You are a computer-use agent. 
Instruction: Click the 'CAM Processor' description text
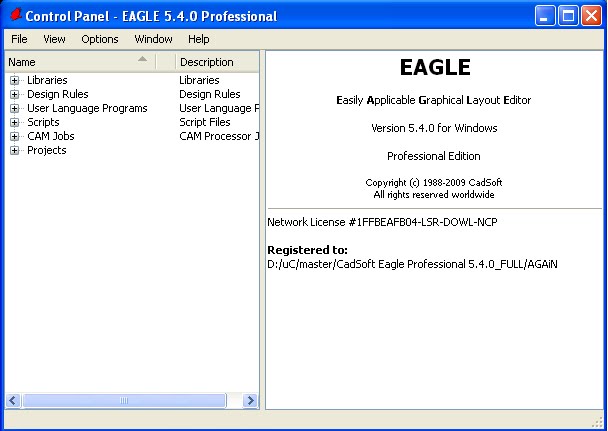tap(215, 136)
